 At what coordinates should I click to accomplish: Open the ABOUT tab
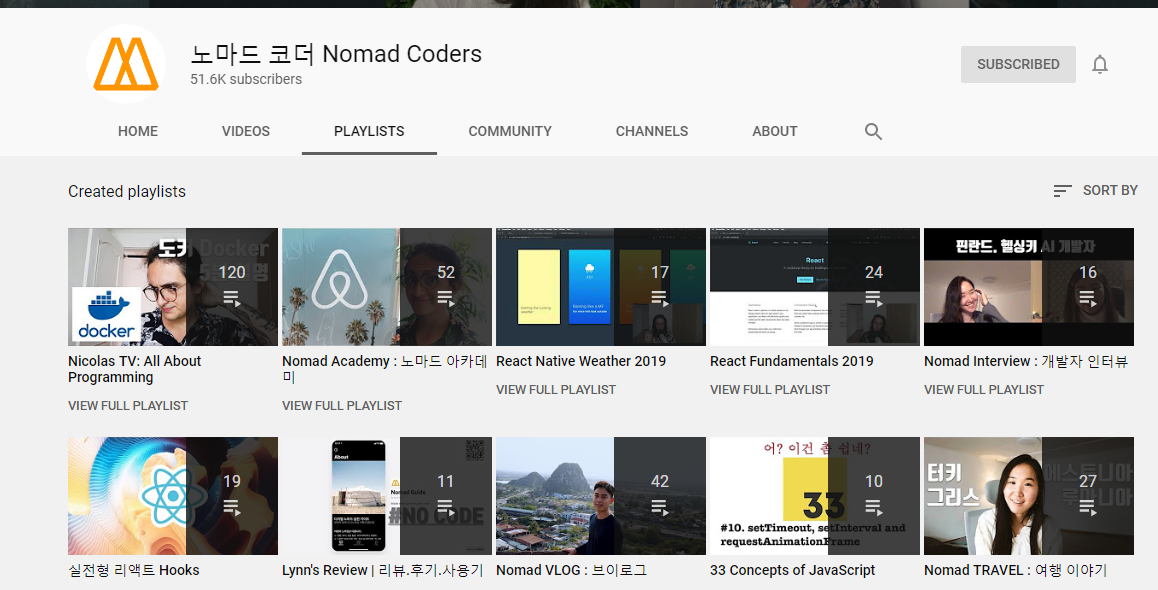[x=775, y=131]
